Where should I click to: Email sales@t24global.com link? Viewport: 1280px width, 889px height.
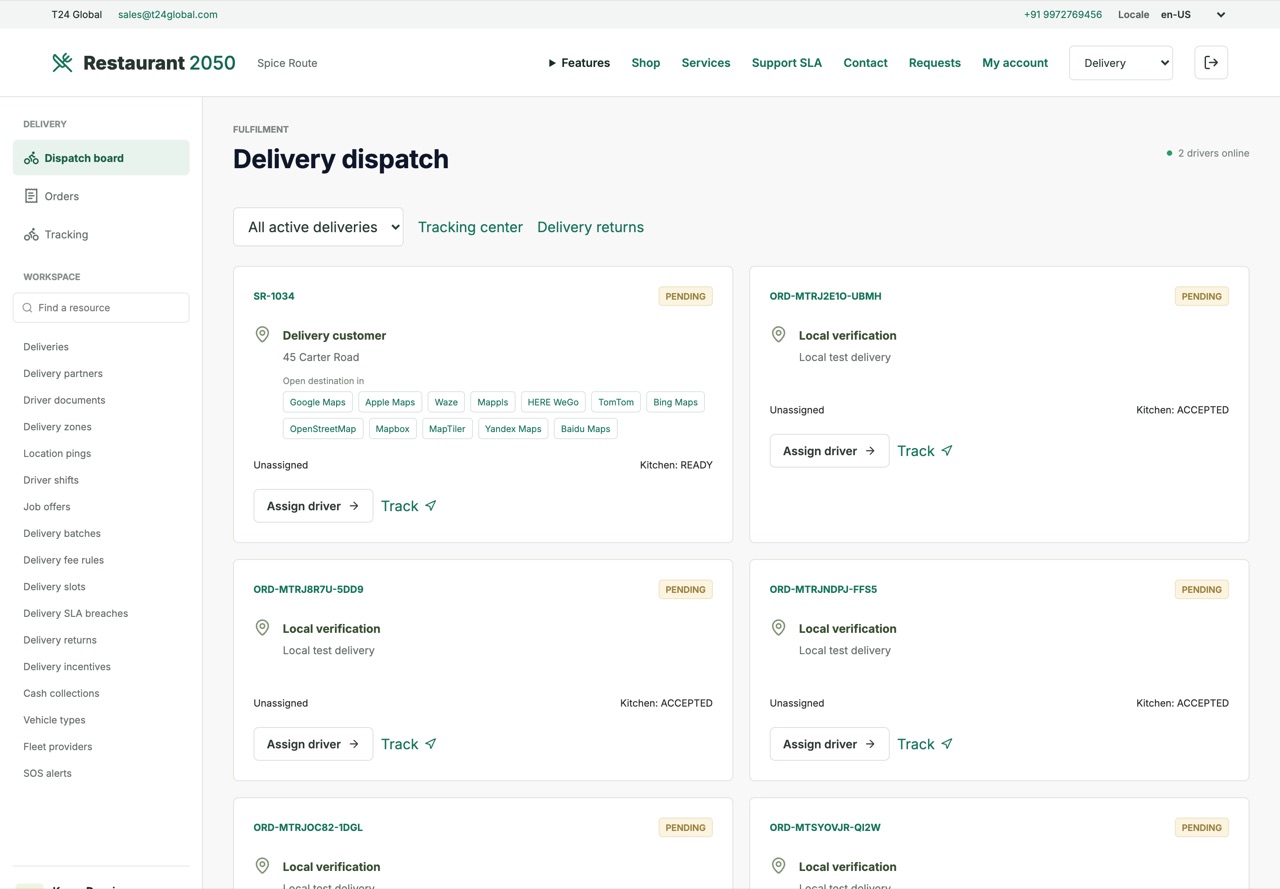pos(168,15)
